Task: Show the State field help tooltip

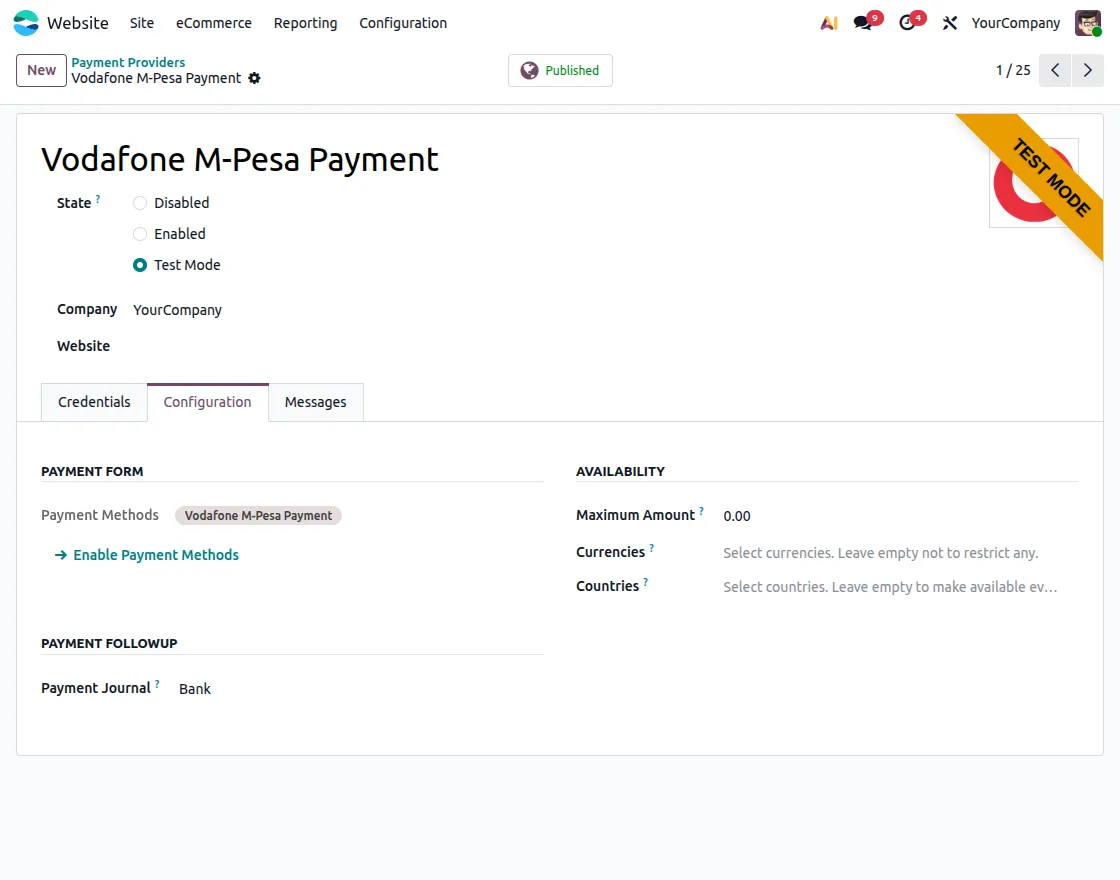Action: [98, 199]
